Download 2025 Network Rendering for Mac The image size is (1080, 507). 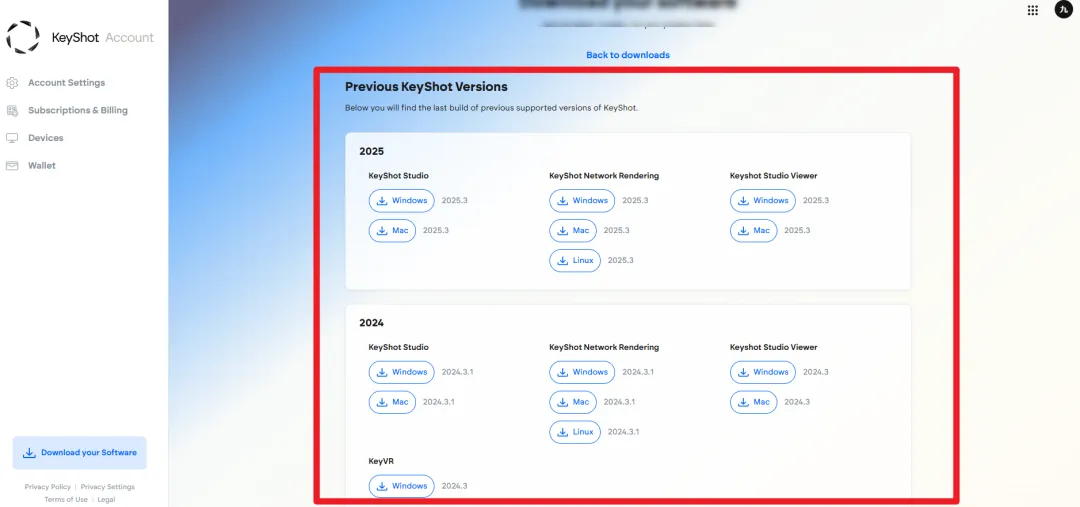tap(573, 231)
